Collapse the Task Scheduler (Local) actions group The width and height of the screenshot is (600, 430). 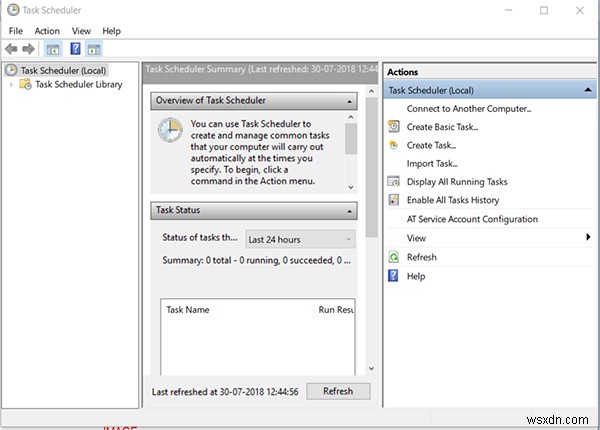[x=588, y=90]
